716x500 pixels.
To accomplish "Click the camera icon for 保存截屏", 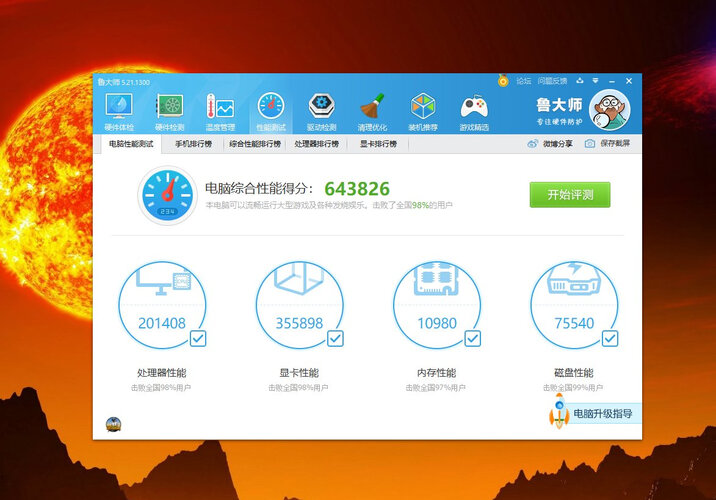I will click(590, 144).
